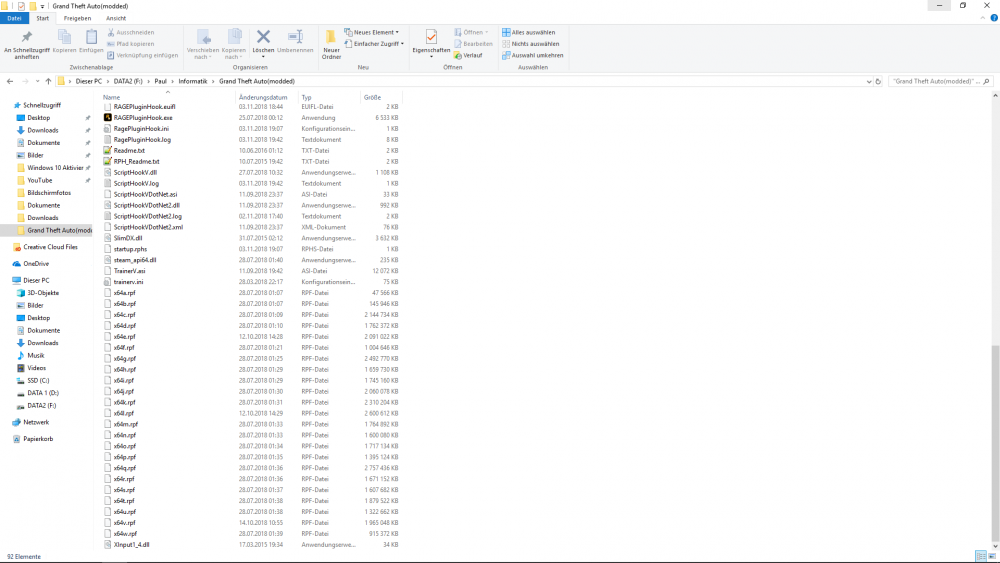Select Desktop under Schnellzugriff
The height and width of the screenshot is (563, 1000).
(38, 117)
